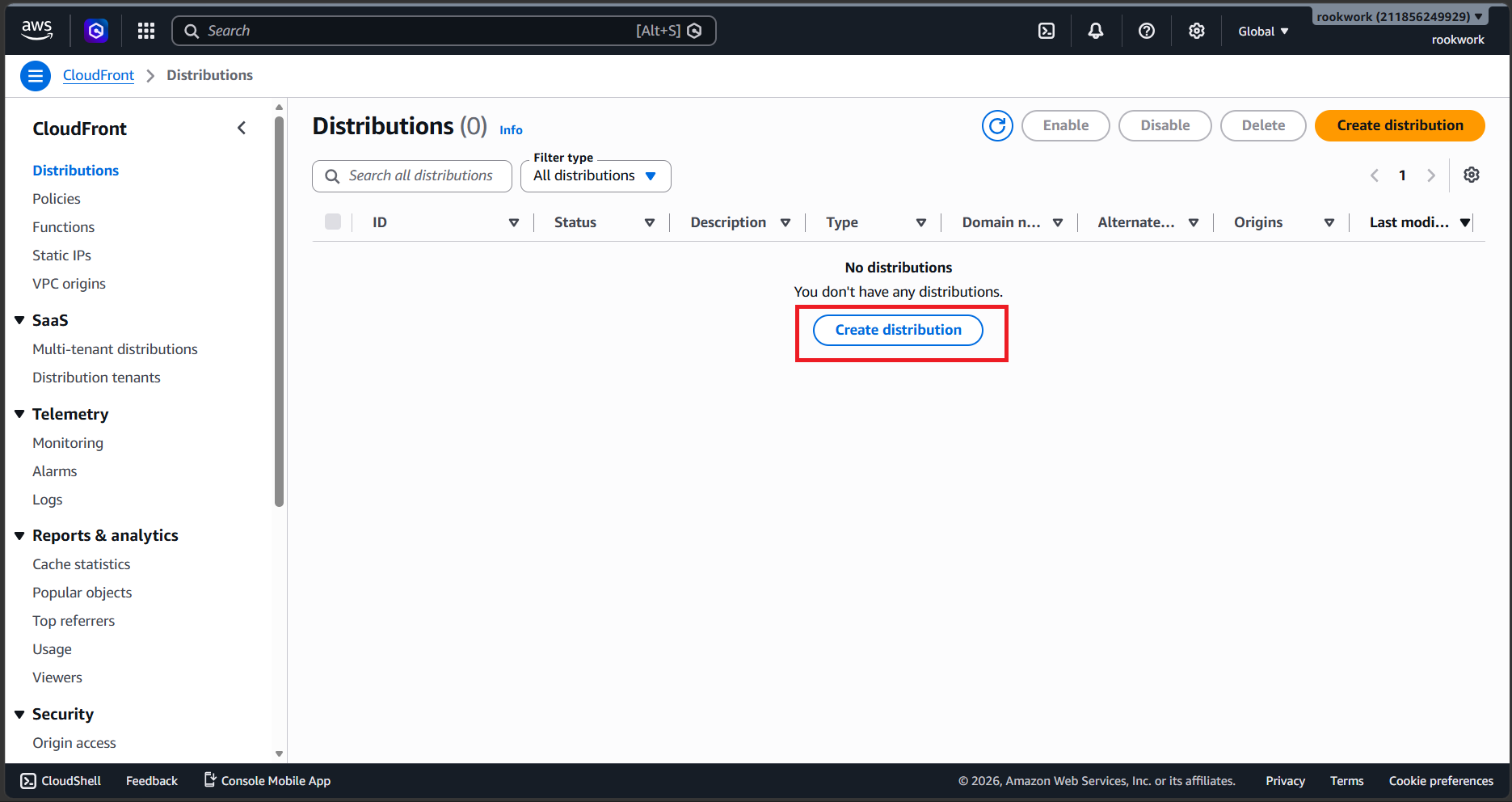Open the Feedback link in footer
1512x802 pixels.
(x=152, y=781)
